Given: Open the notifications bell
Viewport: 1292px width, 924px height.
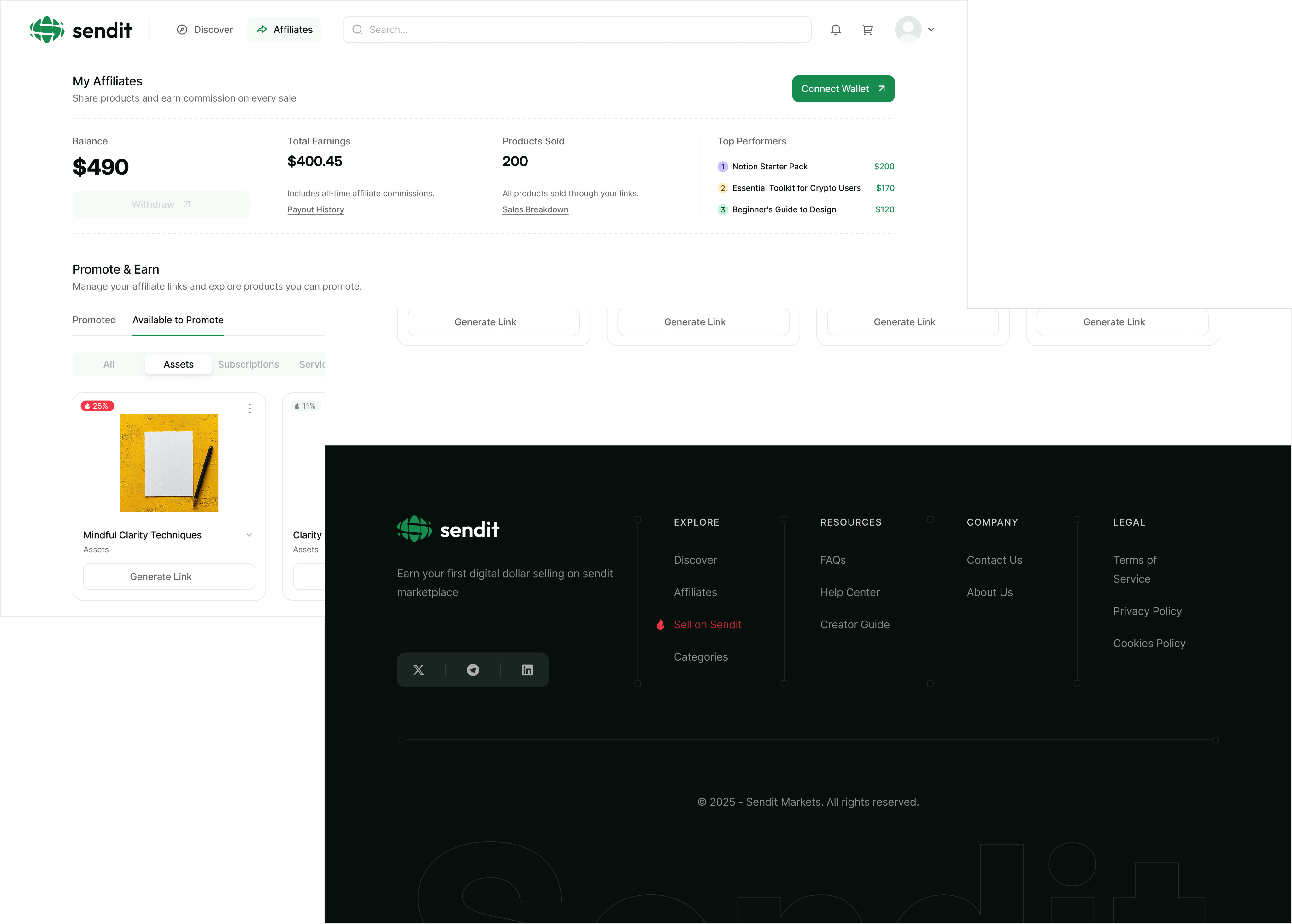Looking at the screenshot, I should [x=835, y=30].
